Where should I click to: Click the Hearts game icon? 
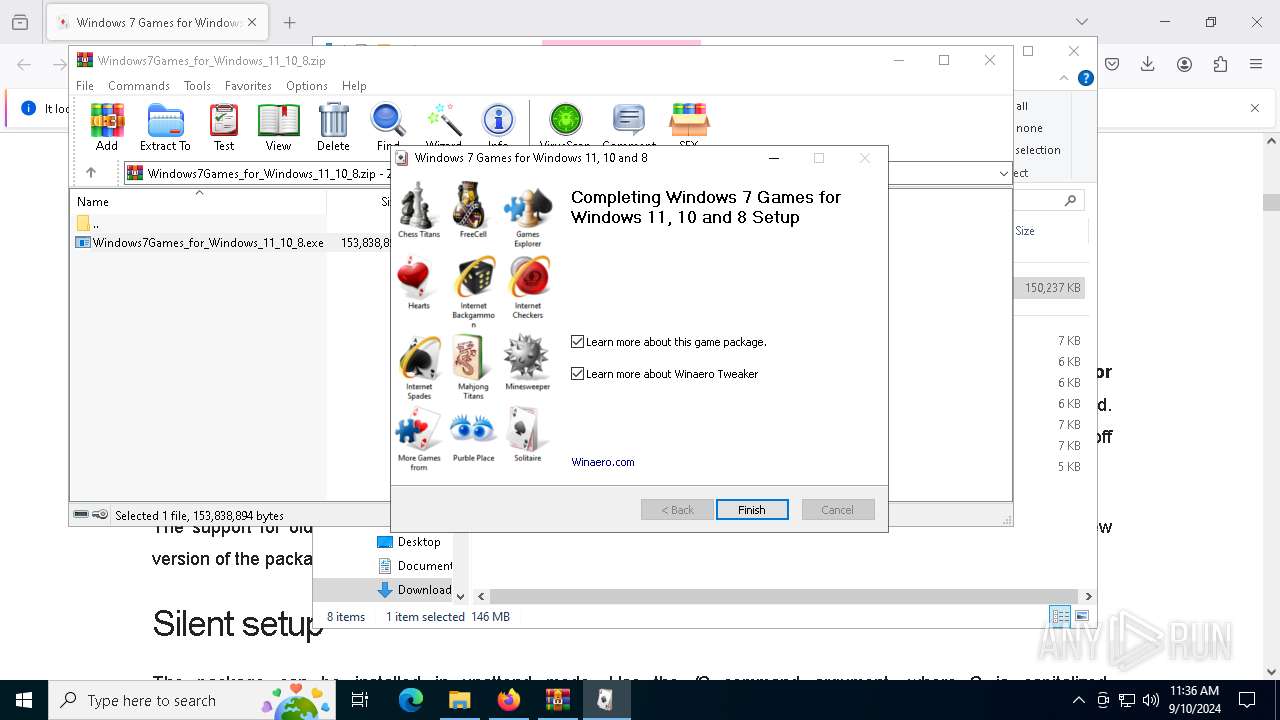point(419,283)
